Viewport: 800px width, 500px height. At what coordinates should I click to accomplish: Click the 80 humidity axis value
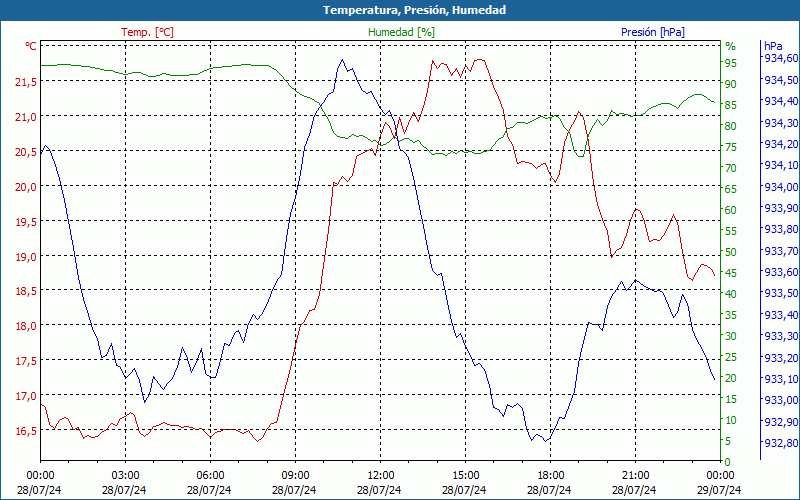[731, 126]
